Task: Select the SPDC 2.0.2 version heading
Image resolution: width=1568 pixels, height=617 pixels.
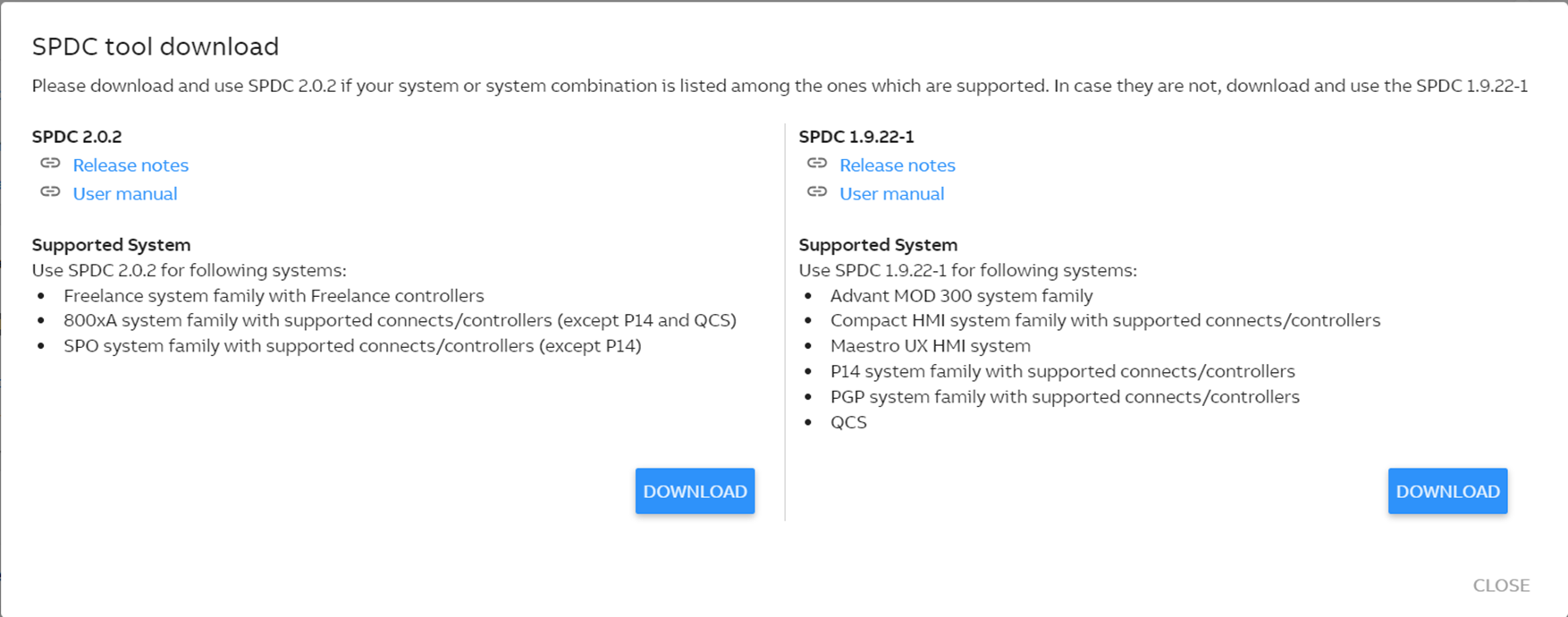Action: point(77,136)
